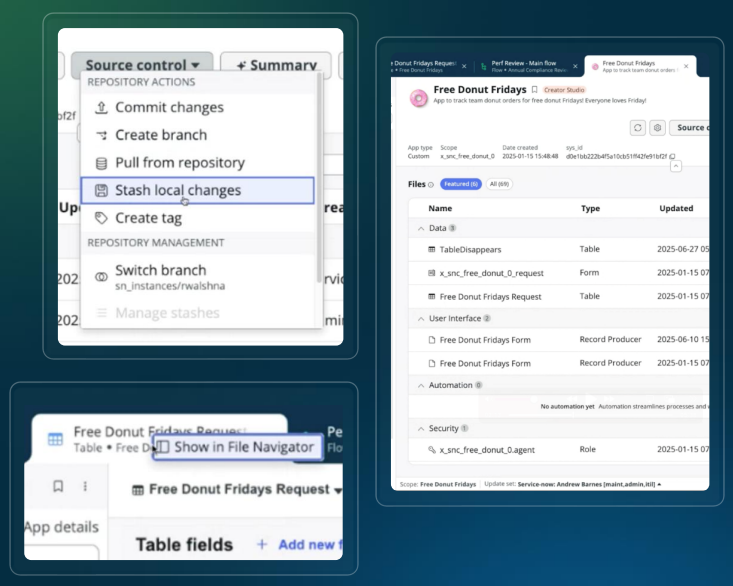Choose Show in File Navigator option
Screen dimensions: 733x586
tap(237, 447)
